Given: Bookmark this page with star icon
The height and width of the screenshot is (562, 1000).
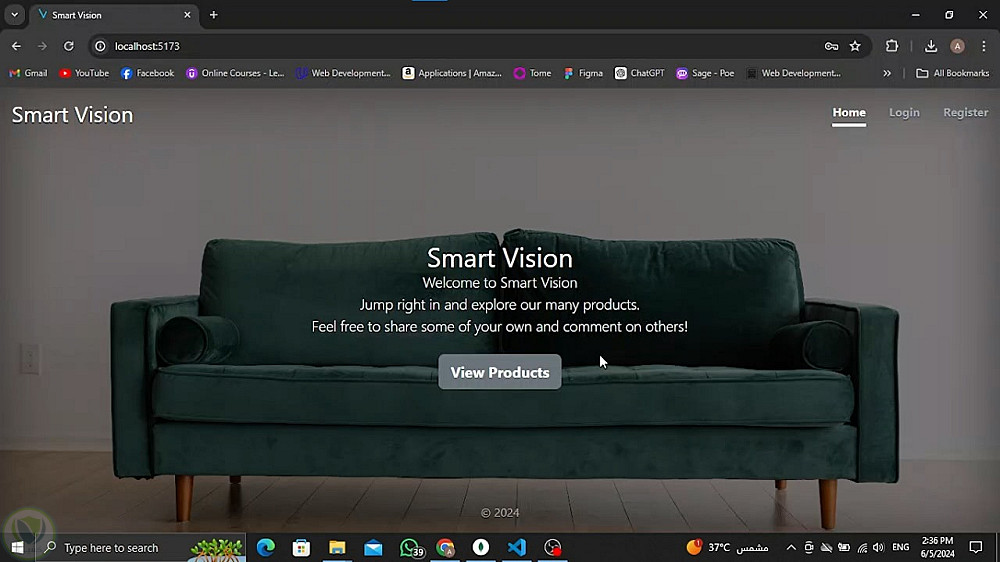Looking at the screenshot, I should (x=855, y=46).
